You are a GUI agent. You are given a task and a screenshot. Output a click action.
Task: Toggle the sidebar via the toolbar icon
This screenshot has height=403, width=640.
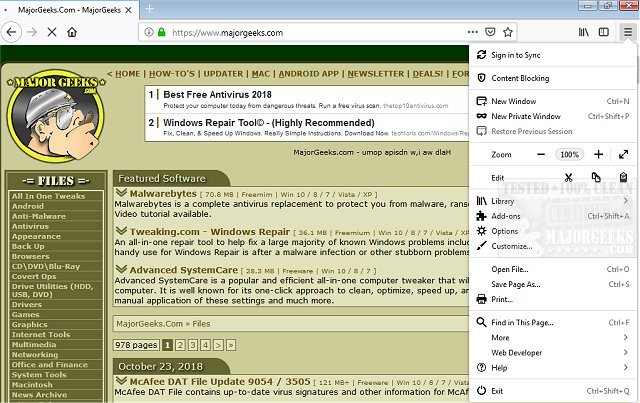tap(604, 32)
